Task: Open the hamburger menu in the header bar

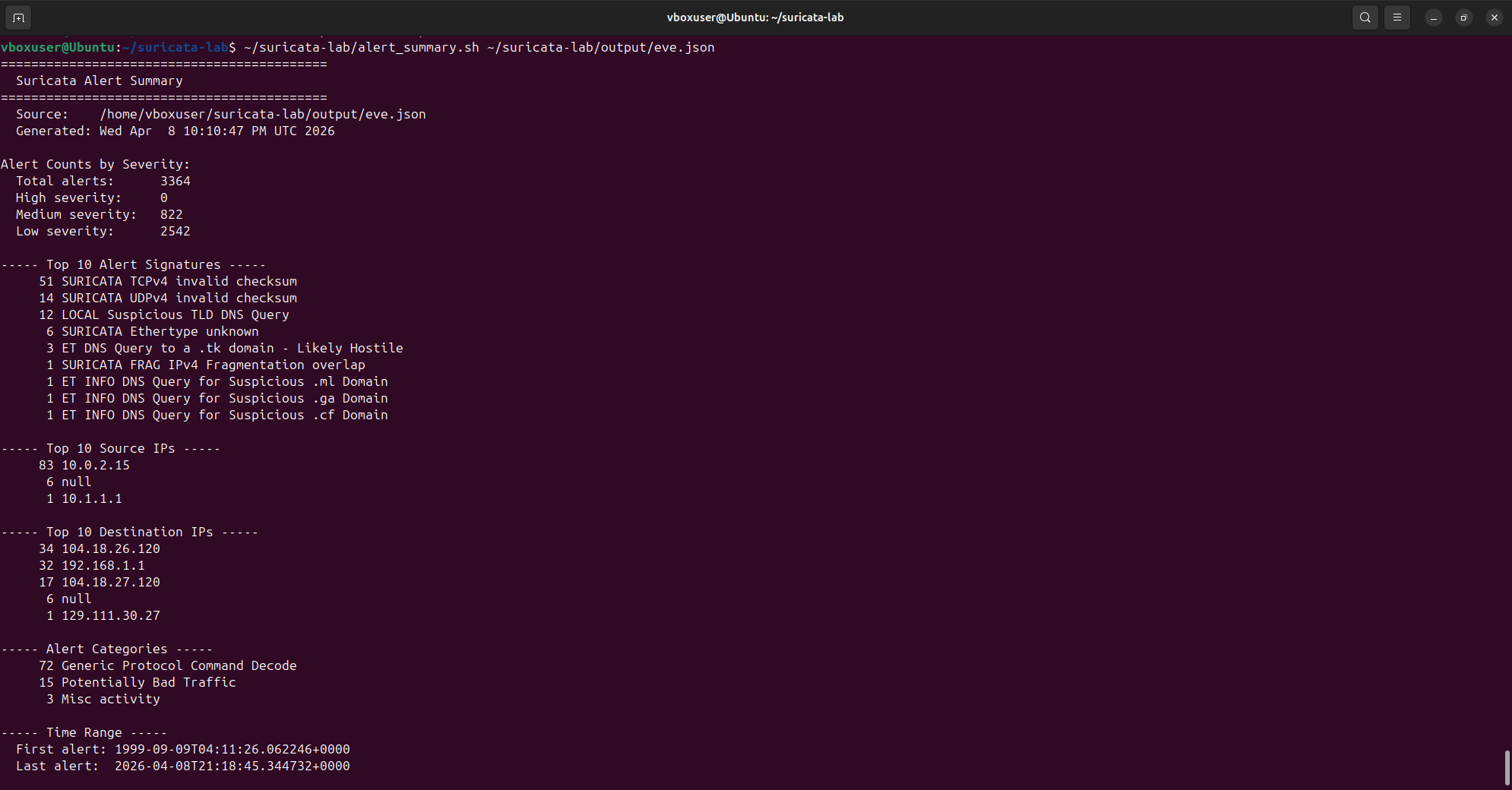Action: (x=1397, y=17)
